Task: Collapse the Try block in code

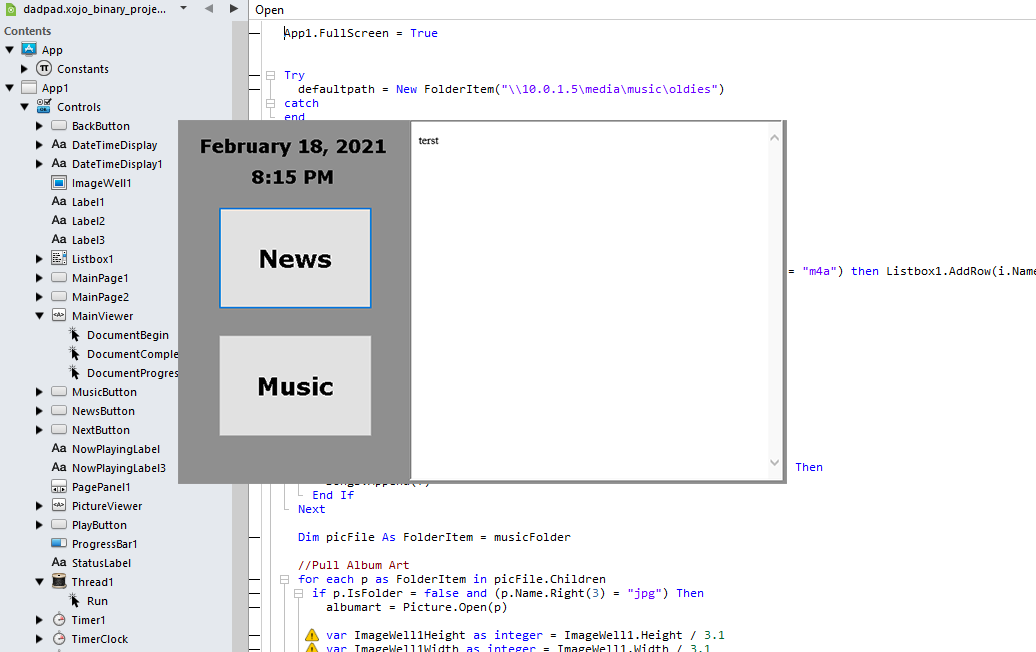Action: (270, 75)
